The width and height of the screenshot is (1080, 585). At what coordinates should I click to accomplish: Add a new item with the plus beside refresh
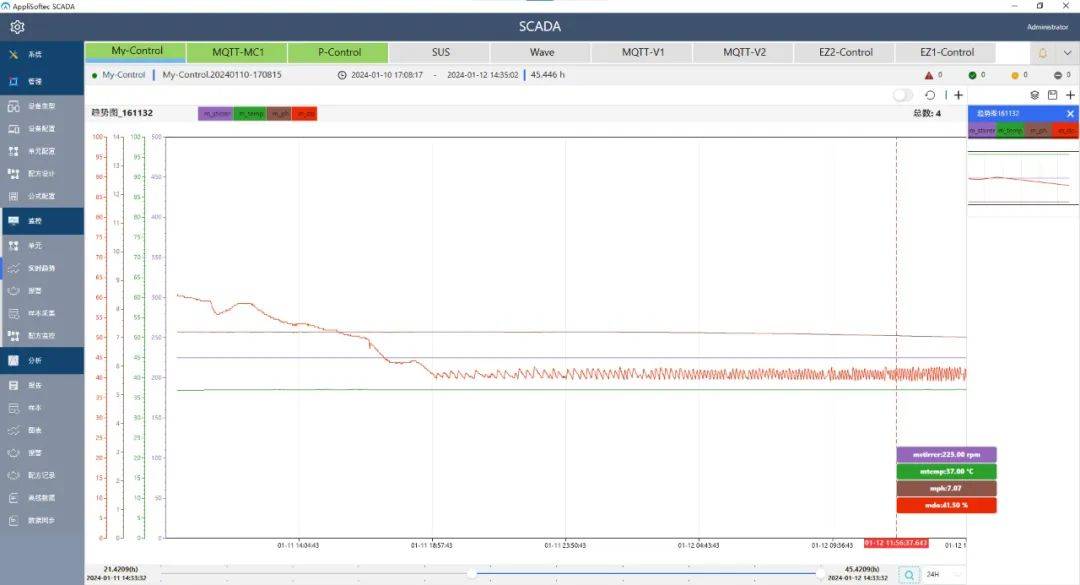958,95
